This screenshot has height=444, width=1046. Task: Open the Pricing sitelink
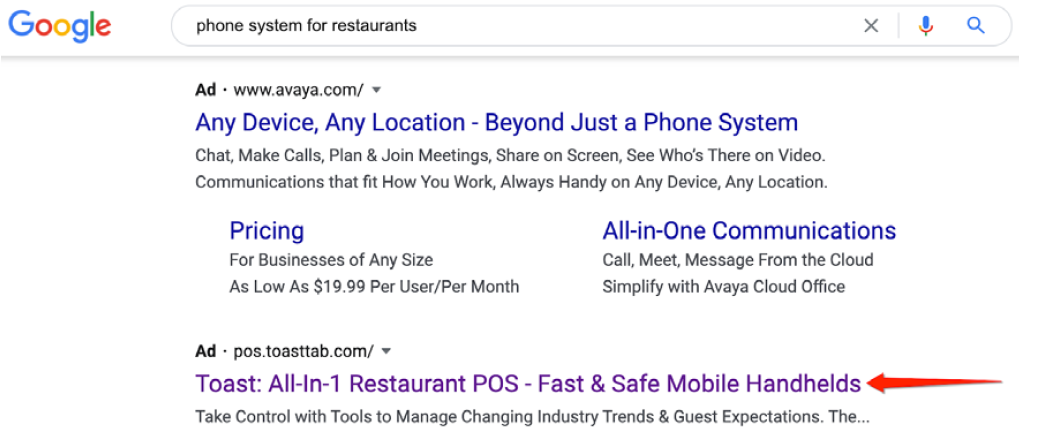click(x=267, y=231)
